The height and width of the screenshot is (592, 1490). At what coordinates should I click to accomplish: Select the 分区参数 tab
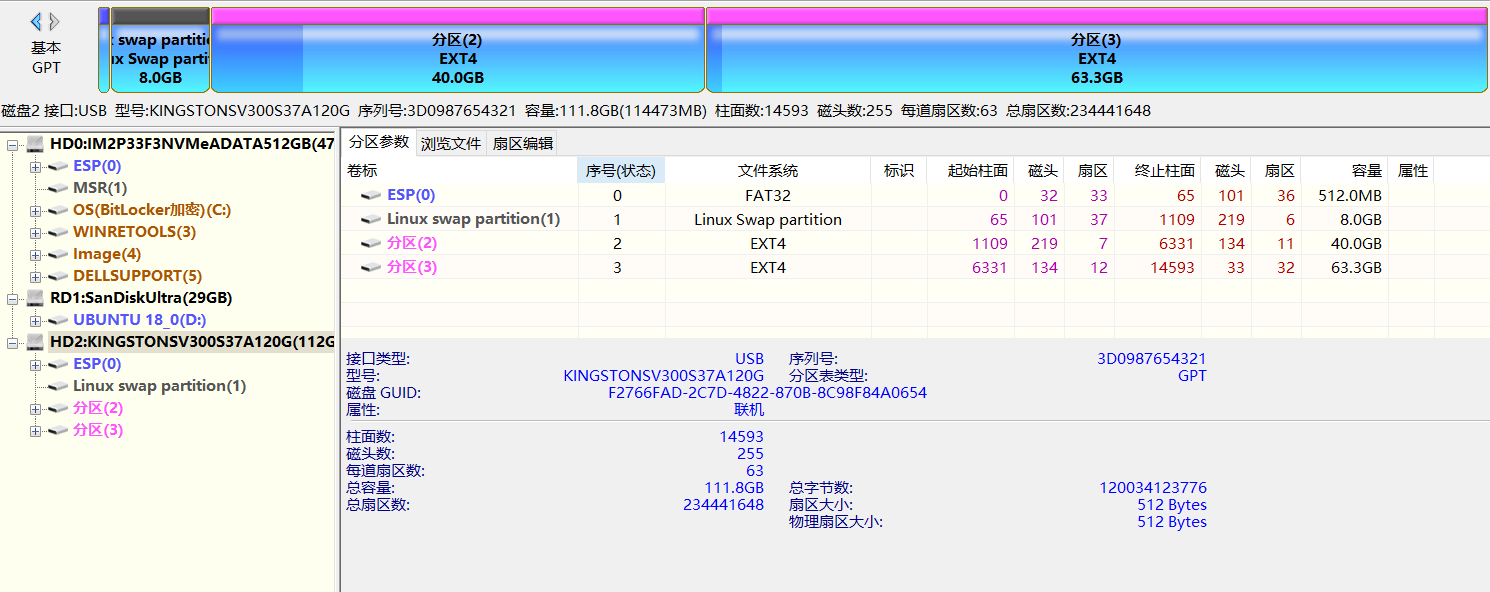pos(377,142)
